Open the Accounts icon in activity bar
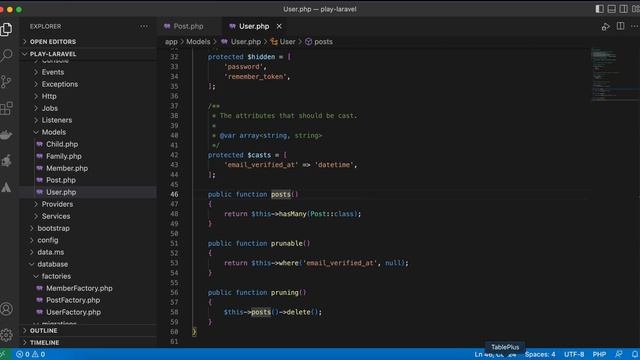Viewport: 640px width, 360px height. click(7, 309)
